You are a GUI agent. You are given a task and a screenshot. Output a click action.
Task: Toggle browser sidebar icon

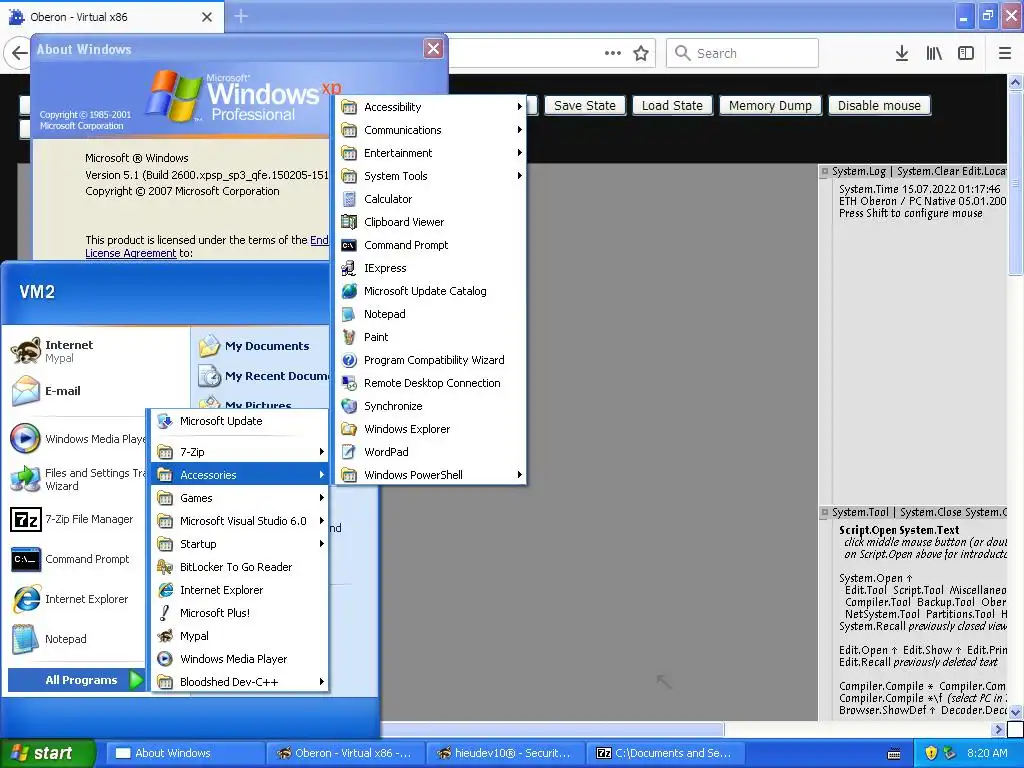tap(966, 53)
